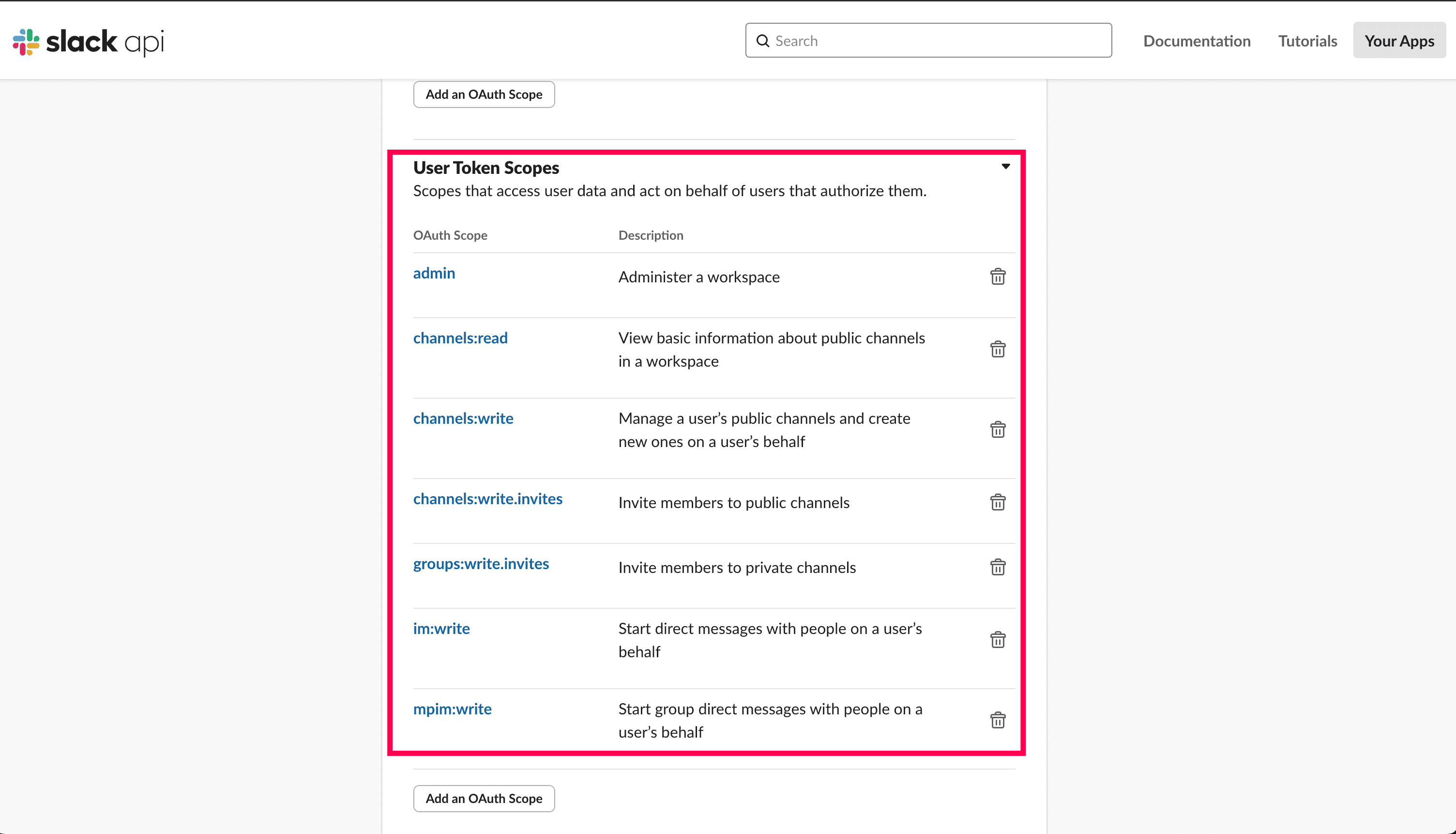Delete the admin scope with trash icon
The image size is (1456, 834).
point(998,277)
